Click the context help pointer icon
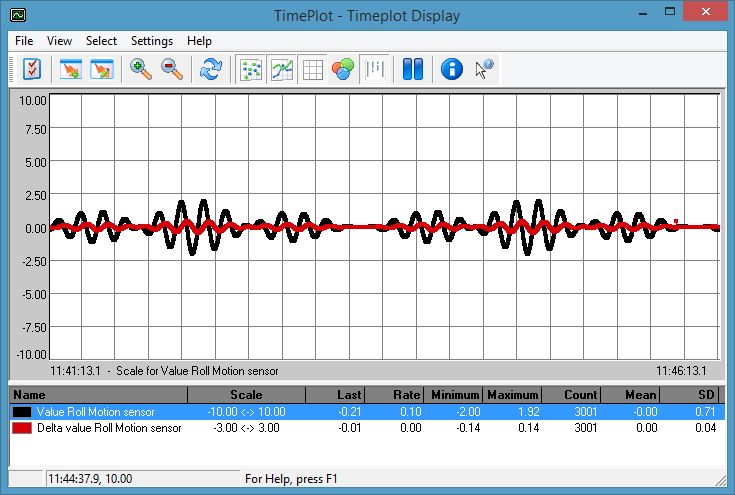Image resolution: width=735 pixels, height=495 pixels. (484, 69)
